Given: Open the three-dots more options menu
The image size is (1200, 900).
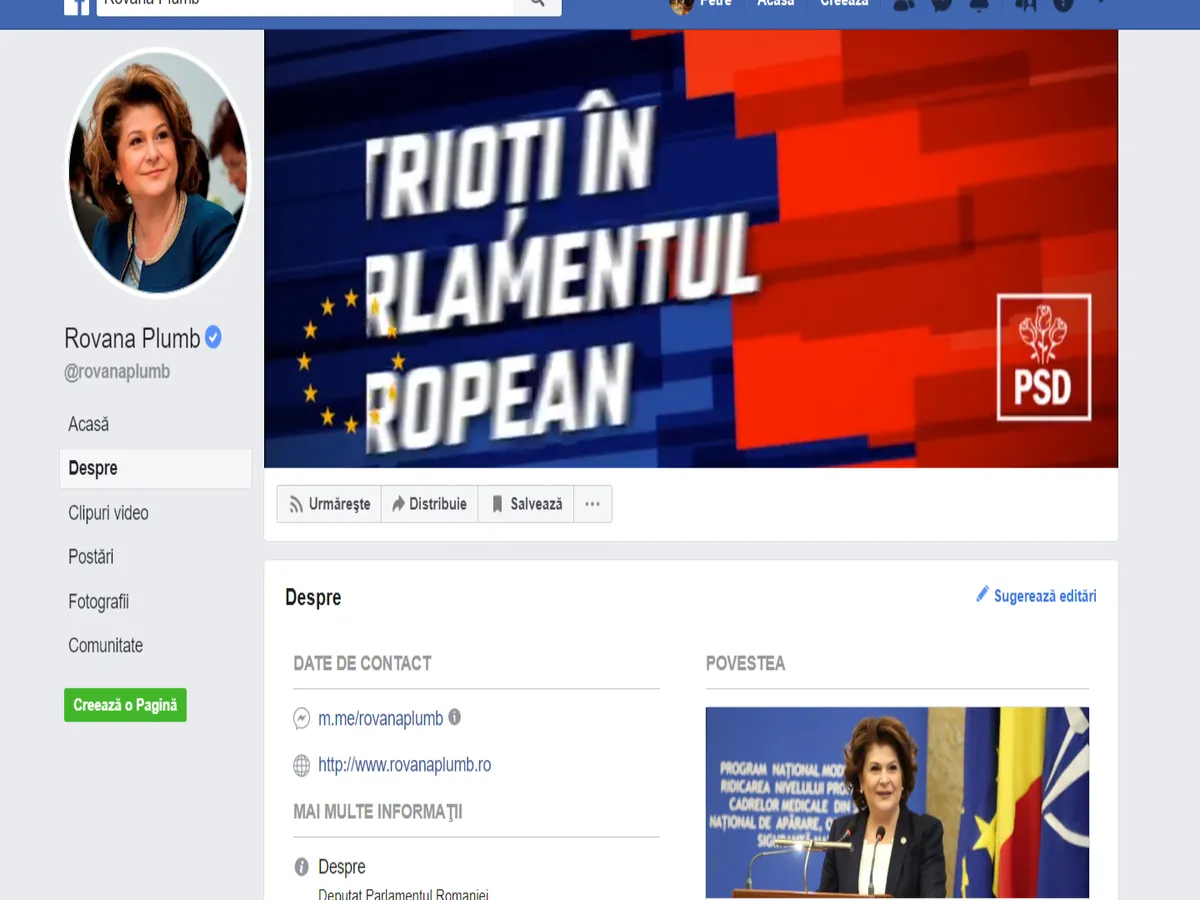Looking at the screenshot, I should click(x=592, y=504).
